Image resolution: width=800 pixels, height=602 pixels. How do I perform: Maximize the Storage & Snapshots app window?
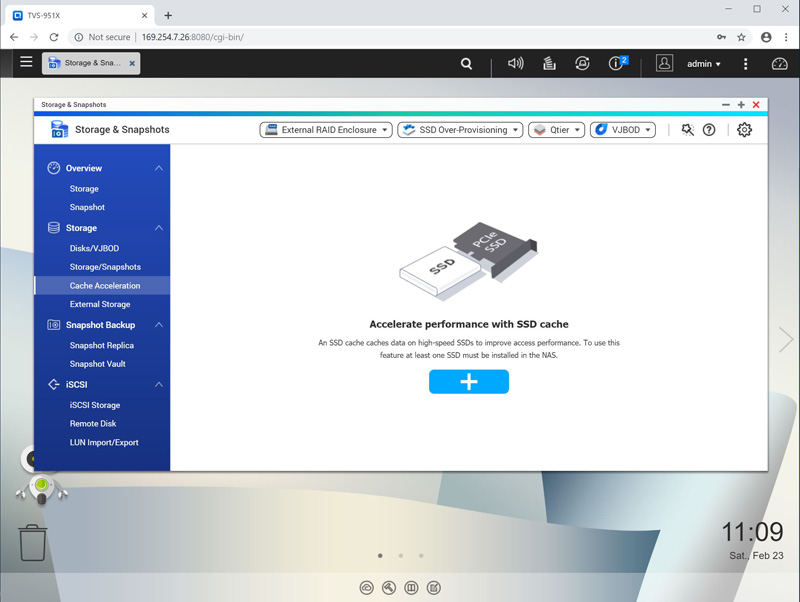(741, 105)
